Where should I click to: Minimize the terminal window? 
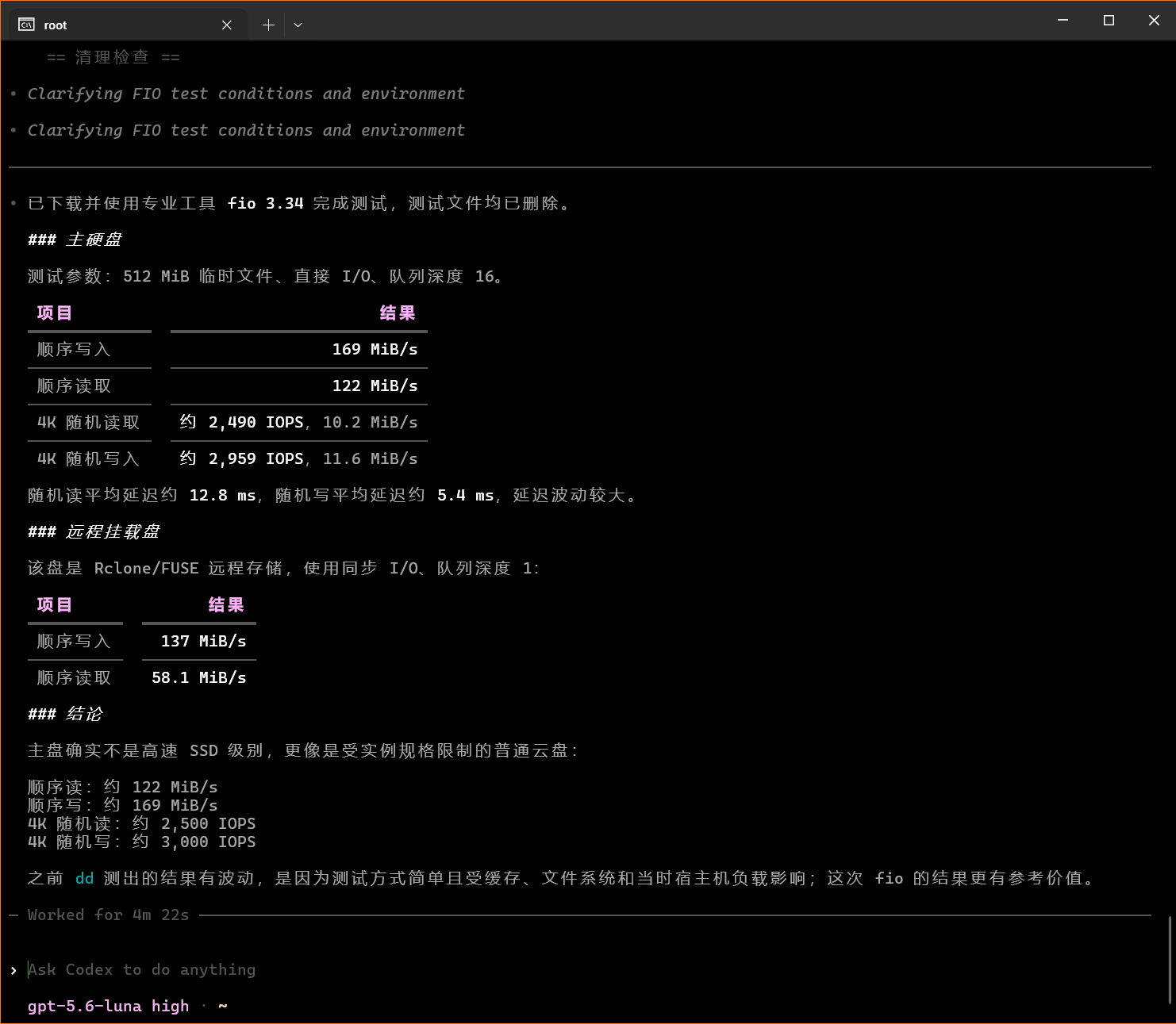click(x=1063, y=20)
